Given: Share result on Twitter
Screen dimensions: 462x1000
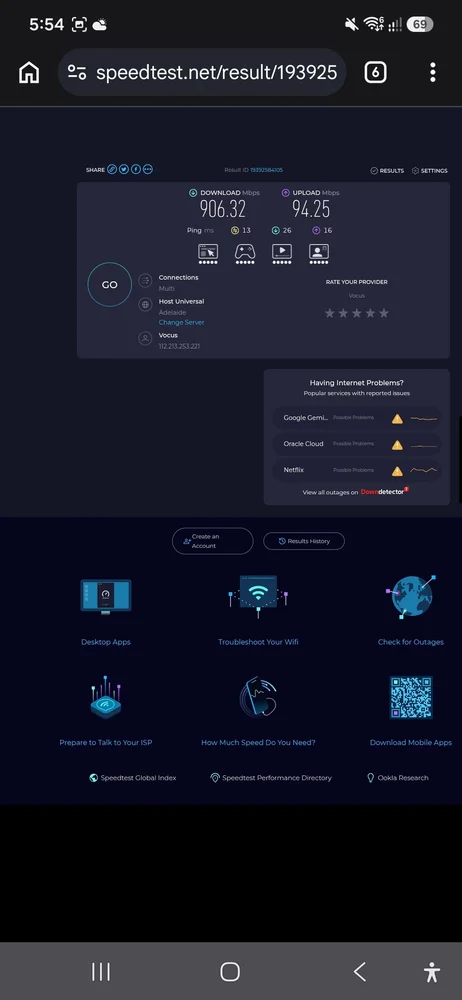Looking at the screenshot, I should click(124, 169).
